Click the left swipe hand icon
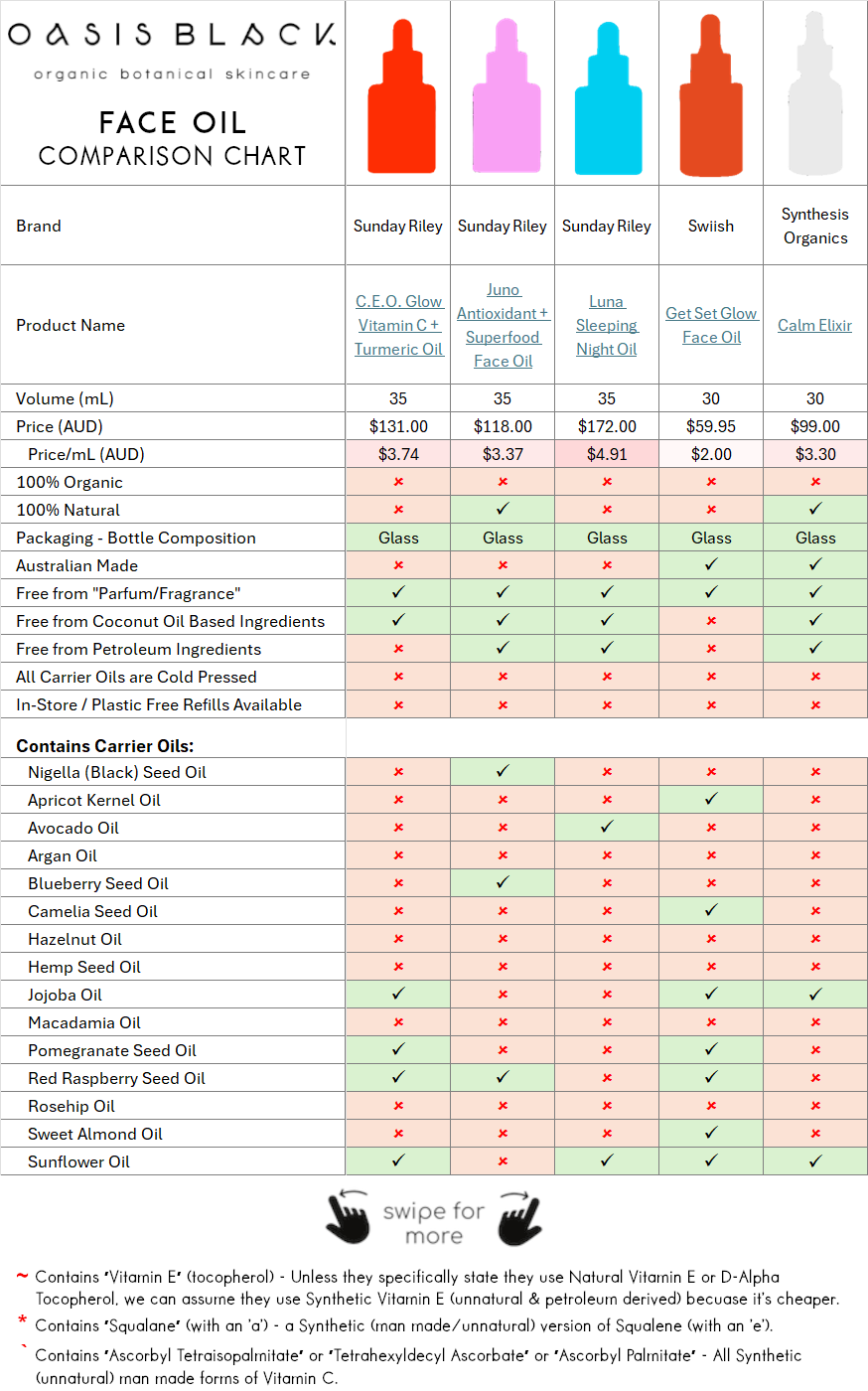 coord(348,1216)
